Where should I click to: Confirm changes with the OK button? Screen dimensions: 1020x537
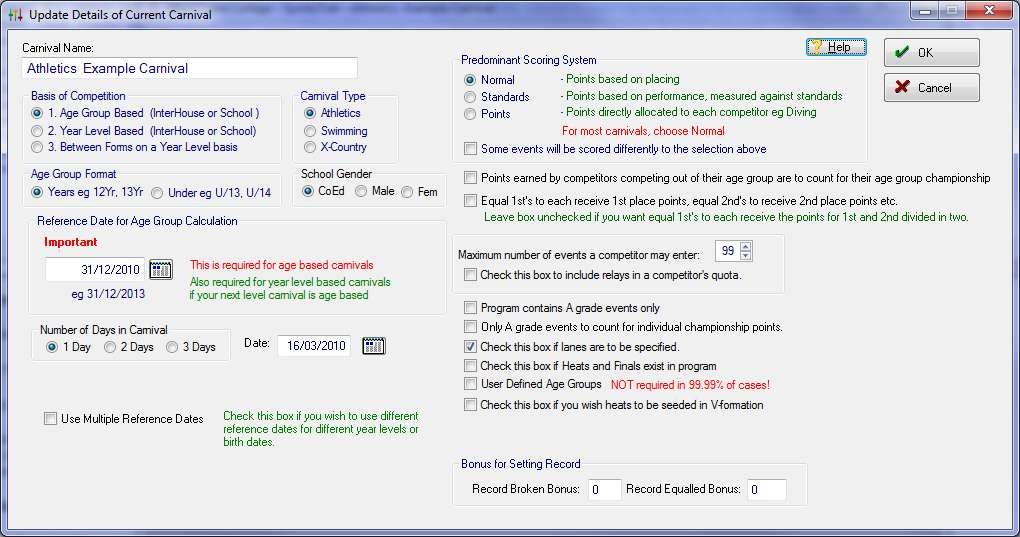tap(932, 53)
